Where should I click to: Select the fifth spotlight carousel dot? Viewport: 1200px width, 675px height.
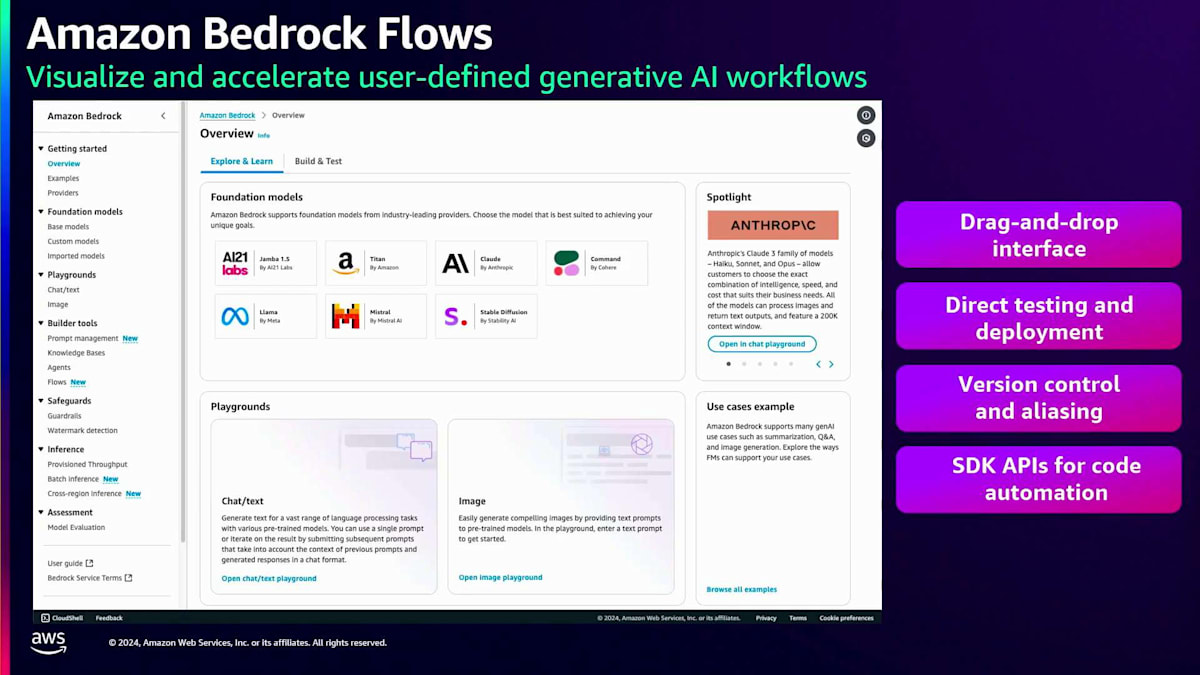coord(790,364)
